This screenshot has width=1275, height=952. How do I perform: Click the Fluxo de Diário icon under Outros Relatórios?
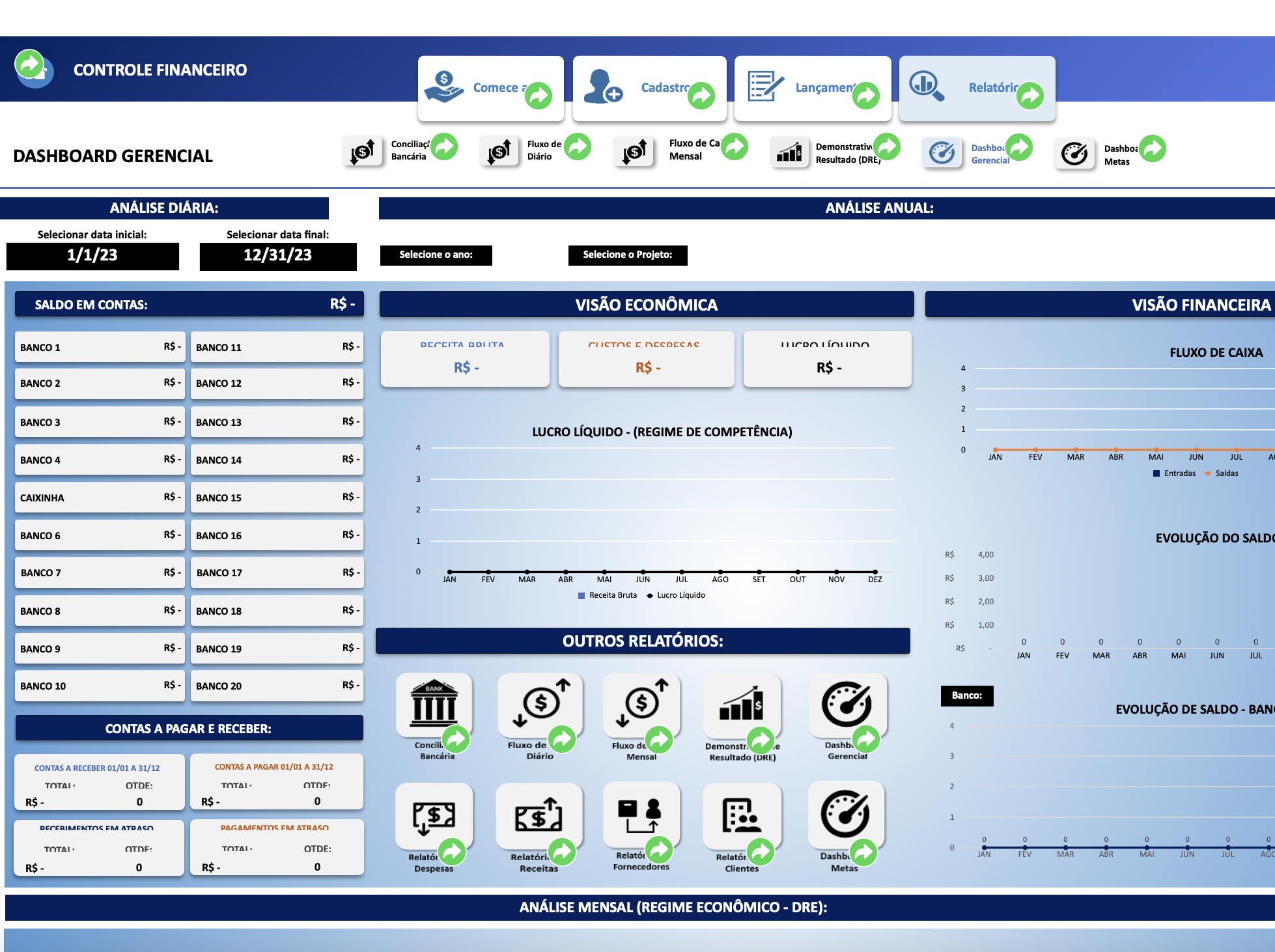pyautogui.click(x=540, y=703)
